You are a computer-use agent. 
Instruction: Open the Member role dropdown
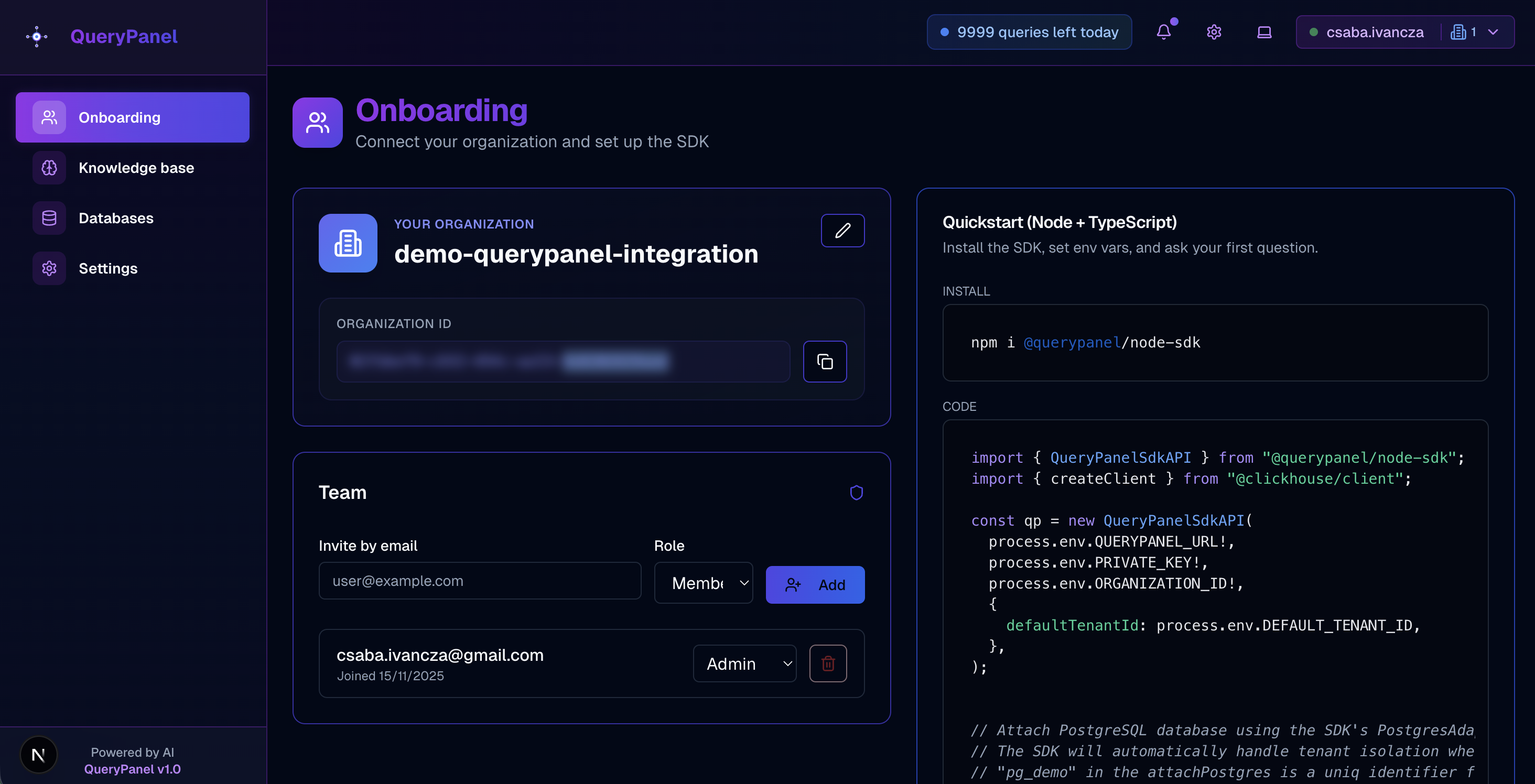point(703,583)
